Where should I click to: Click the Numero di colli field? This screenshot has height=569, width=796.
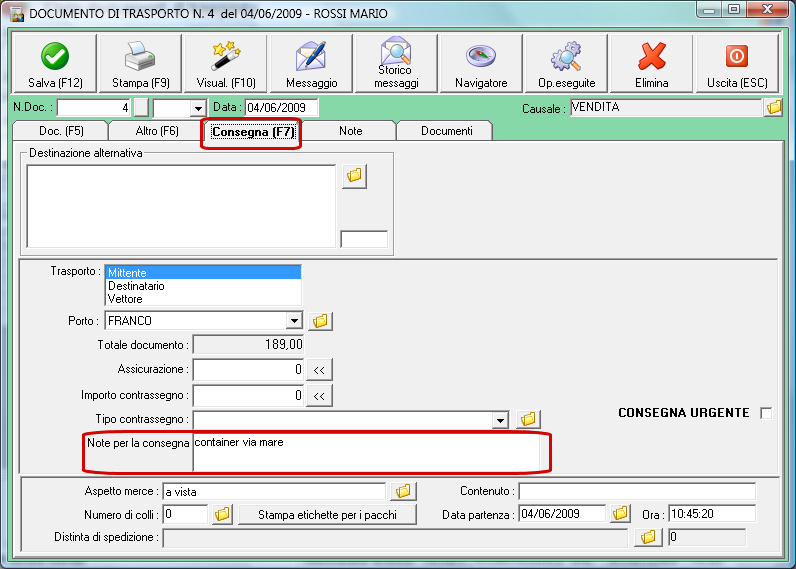coord(185,514)
